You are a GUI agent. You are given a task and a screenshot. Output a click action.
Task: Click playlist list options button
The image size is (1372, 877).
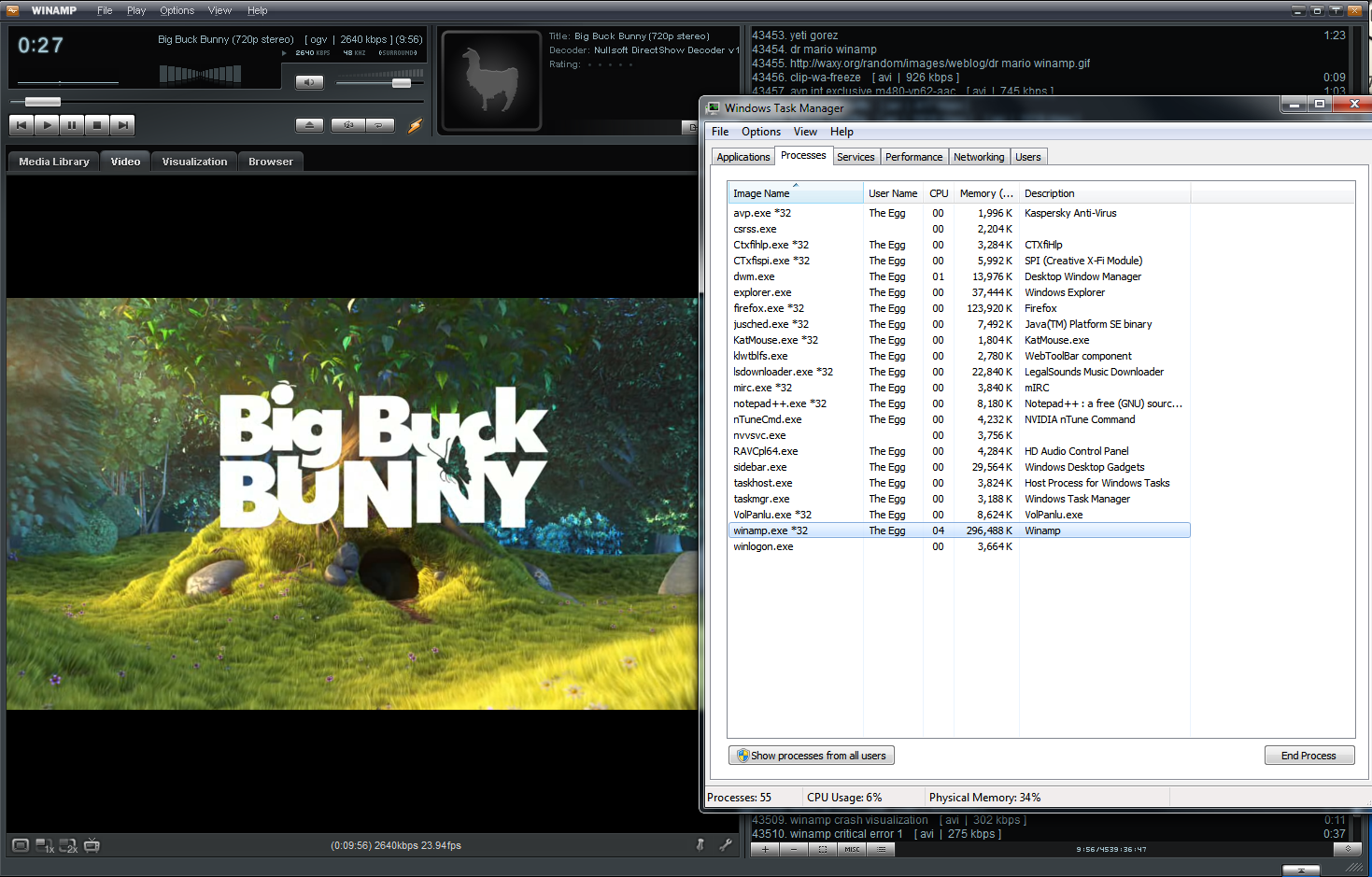[881, 849]
